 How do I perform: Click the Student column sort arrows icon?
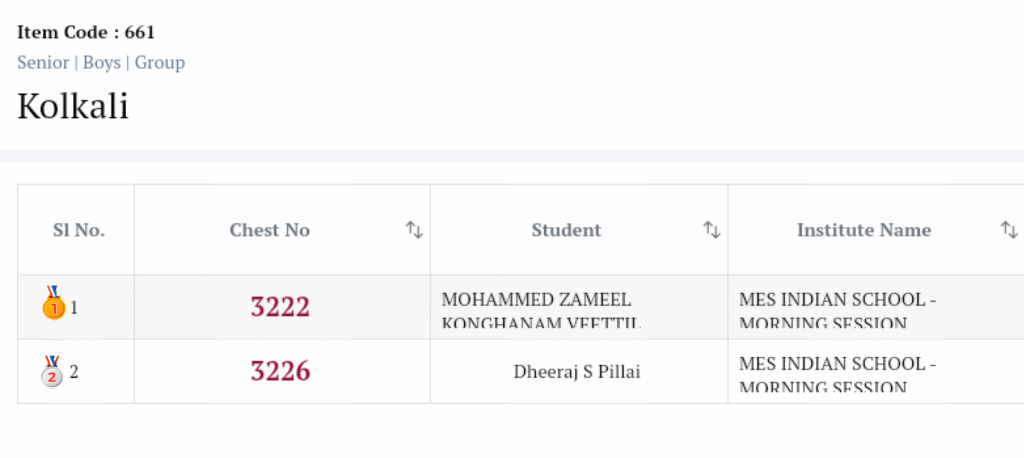point(712,230)
